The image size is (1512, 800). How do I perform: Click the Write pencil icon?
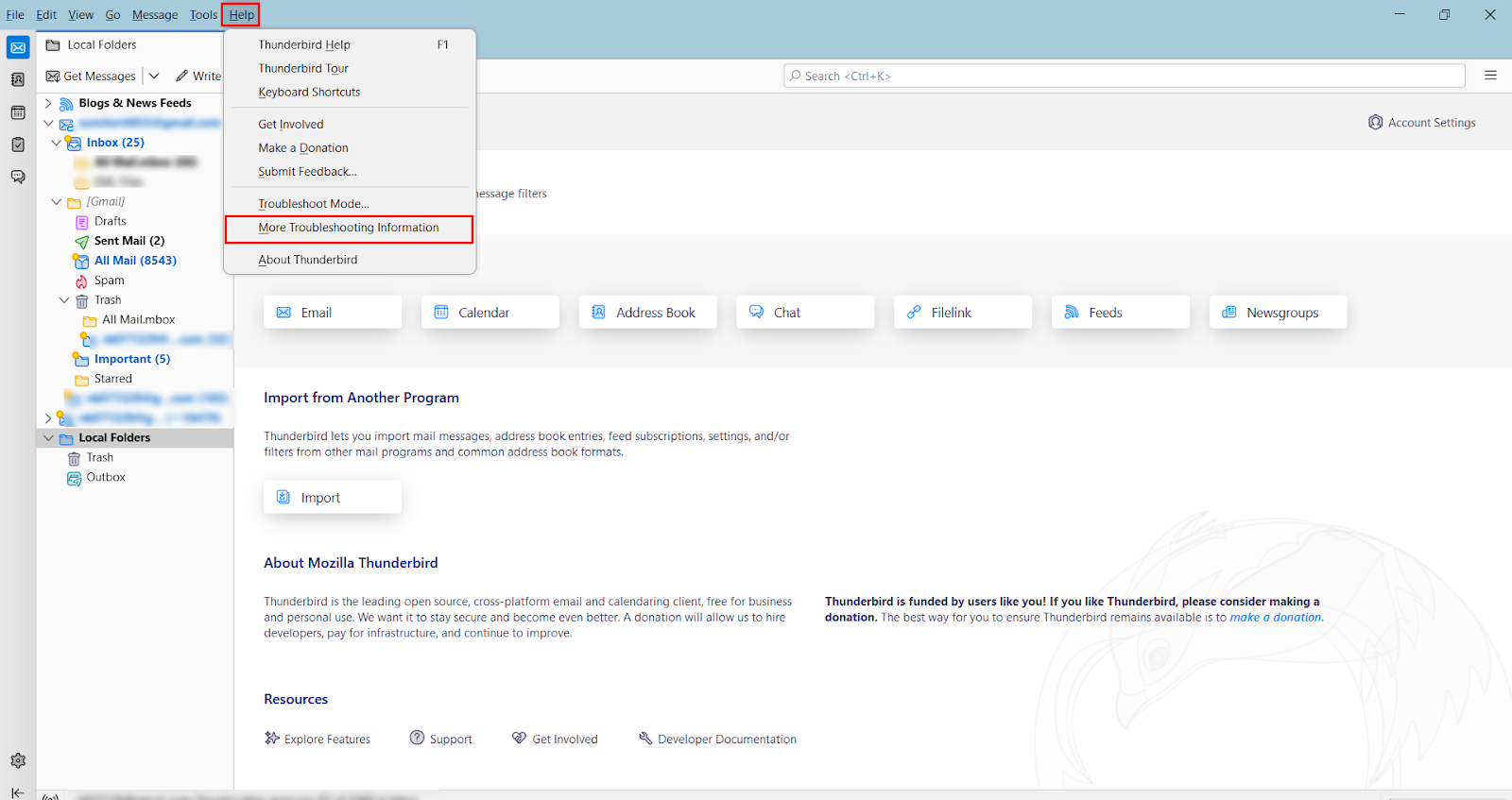(x=181, y=76)
